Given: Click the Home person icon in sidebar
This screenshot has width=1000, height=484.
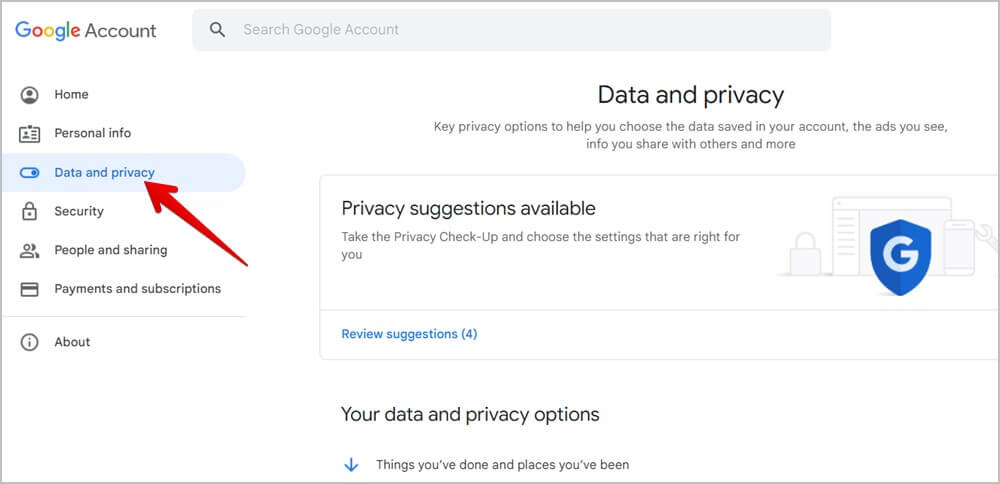Looking at the screenshot, I should (x=30, y=95).
